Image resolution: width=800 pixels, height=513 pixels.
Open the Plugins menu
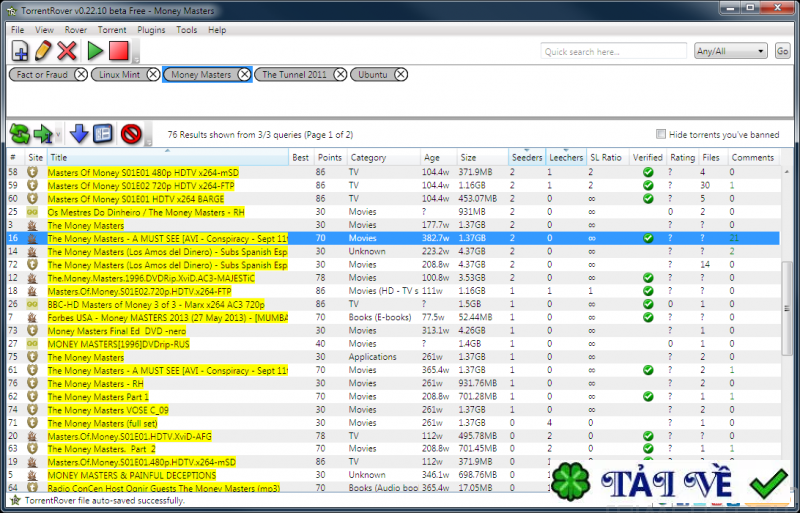pyautogui.click(x=151, y=30)
